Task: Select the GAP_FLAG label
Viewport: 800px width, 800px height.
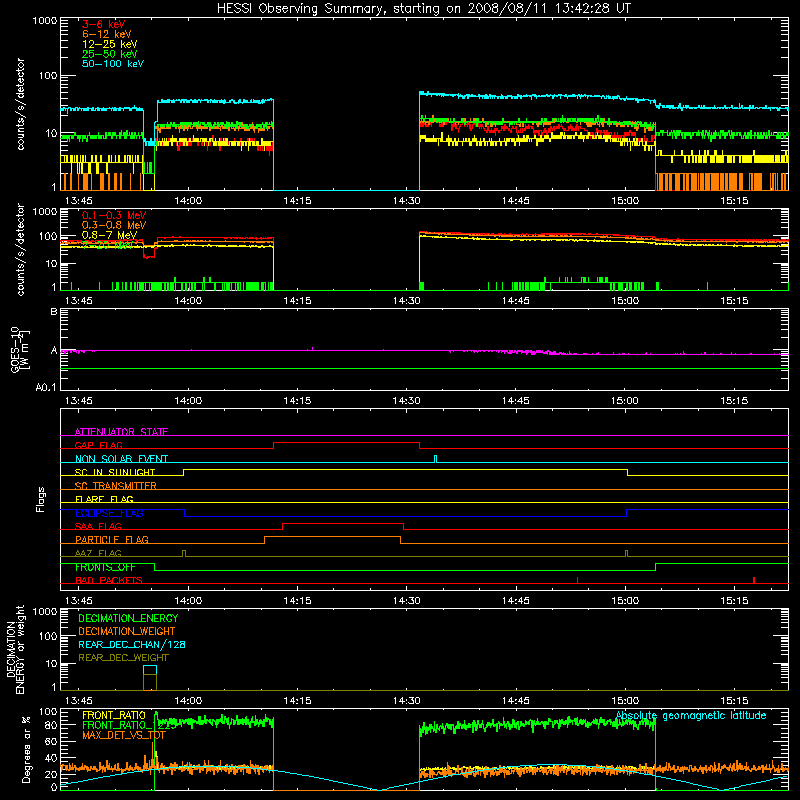Action: click(98, 445)
